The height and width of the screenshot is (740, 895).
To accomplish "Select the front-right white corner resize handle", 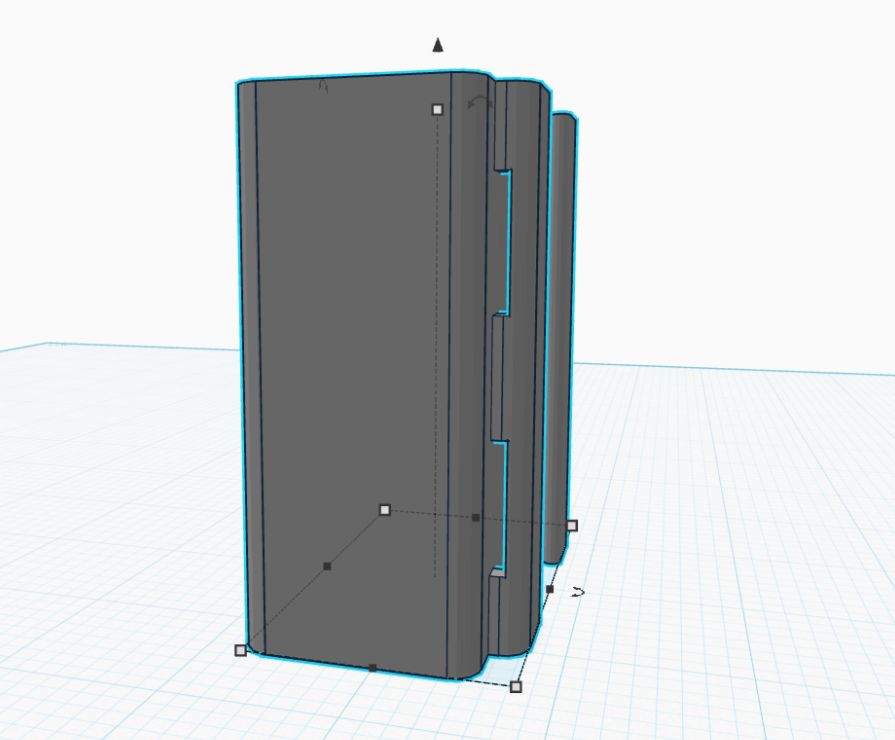I will 516,686.
